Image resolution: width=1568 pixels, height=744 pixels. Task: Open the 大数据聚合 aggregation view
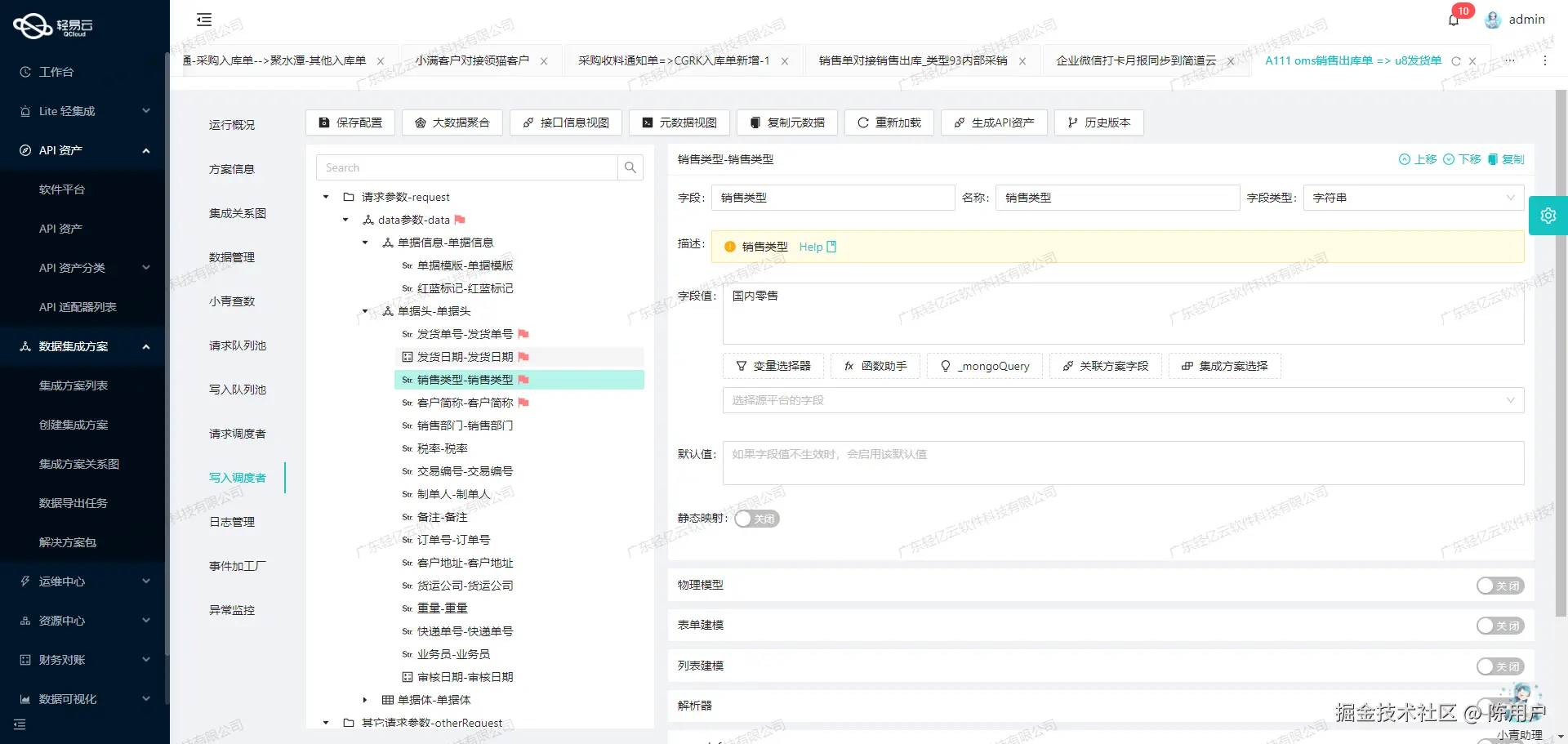click(452, 123)
